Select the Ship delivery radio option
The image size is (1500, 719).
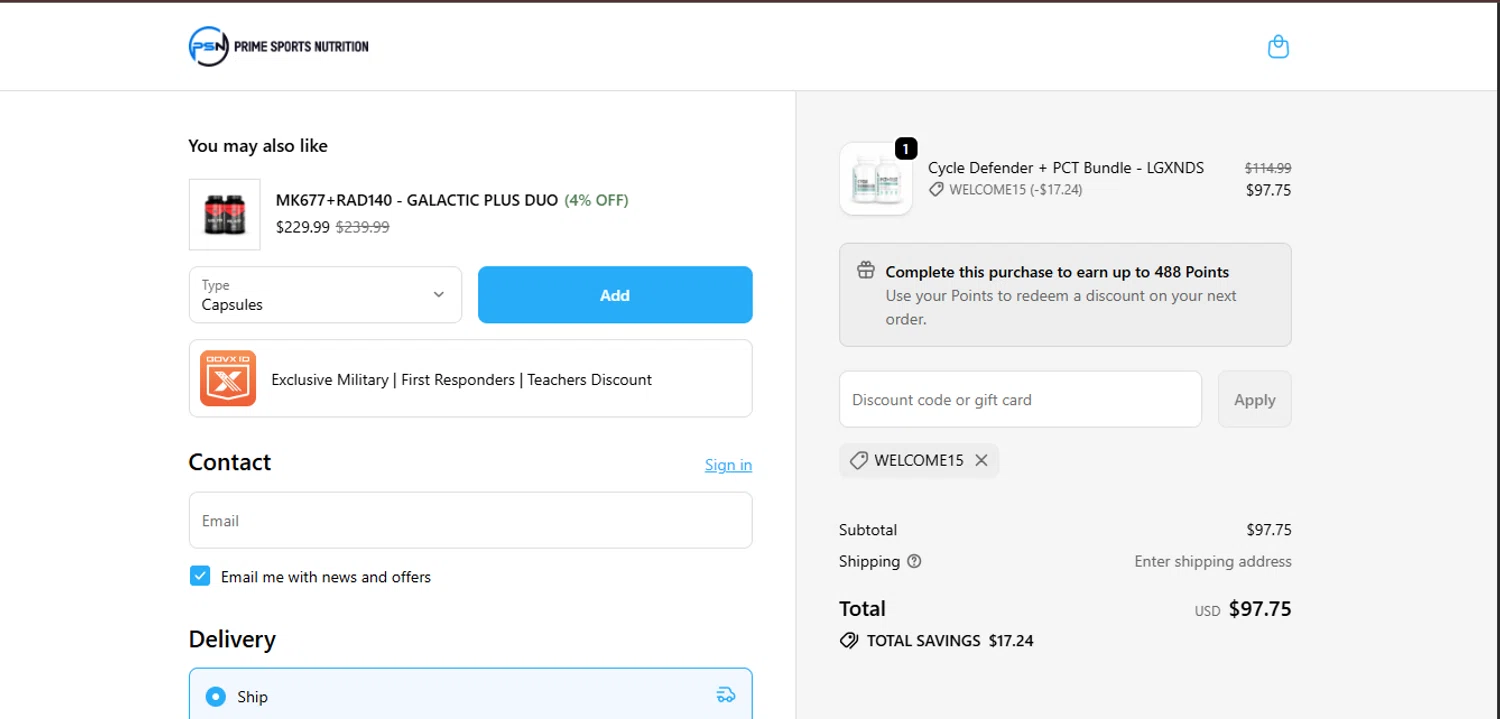coord(215,696)
